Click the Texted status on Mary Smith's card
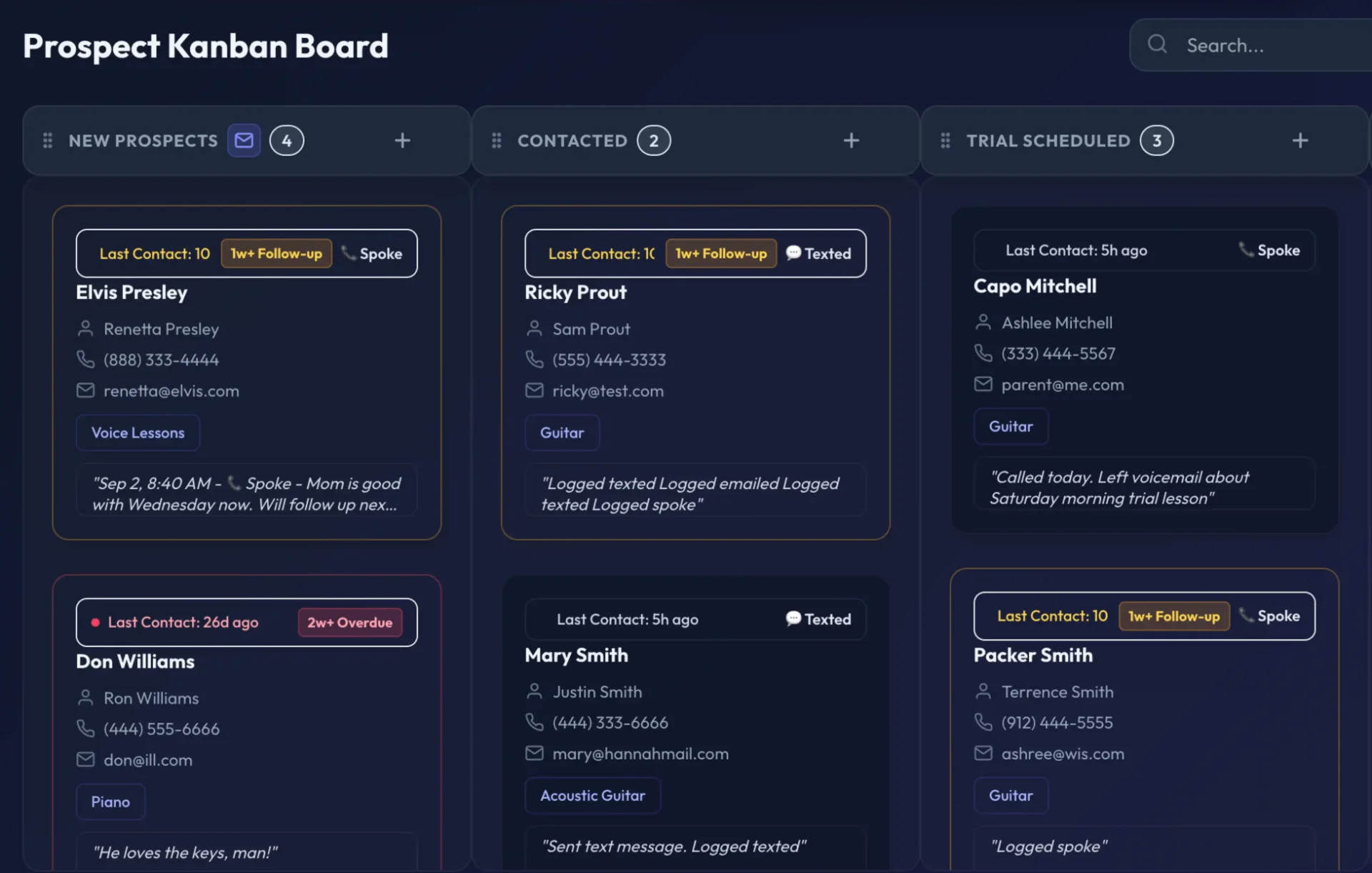 click(x=819, y=619)
